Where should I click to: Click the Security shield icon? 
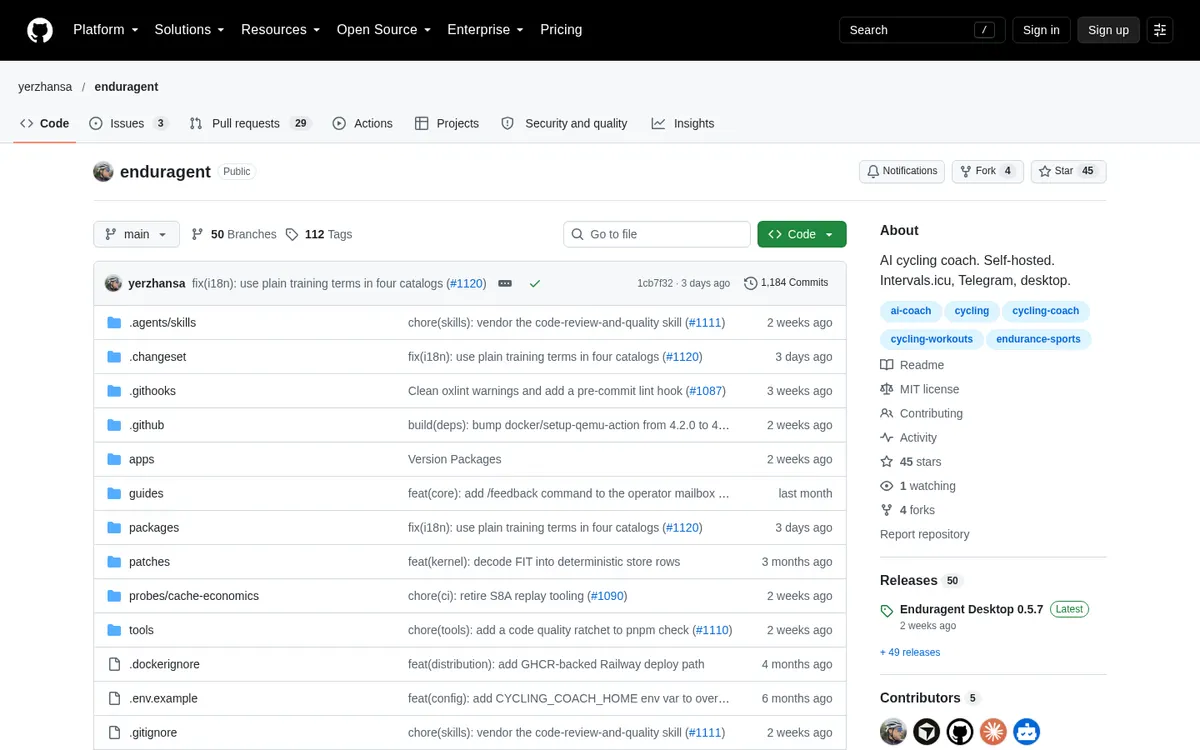pos(507,123)
